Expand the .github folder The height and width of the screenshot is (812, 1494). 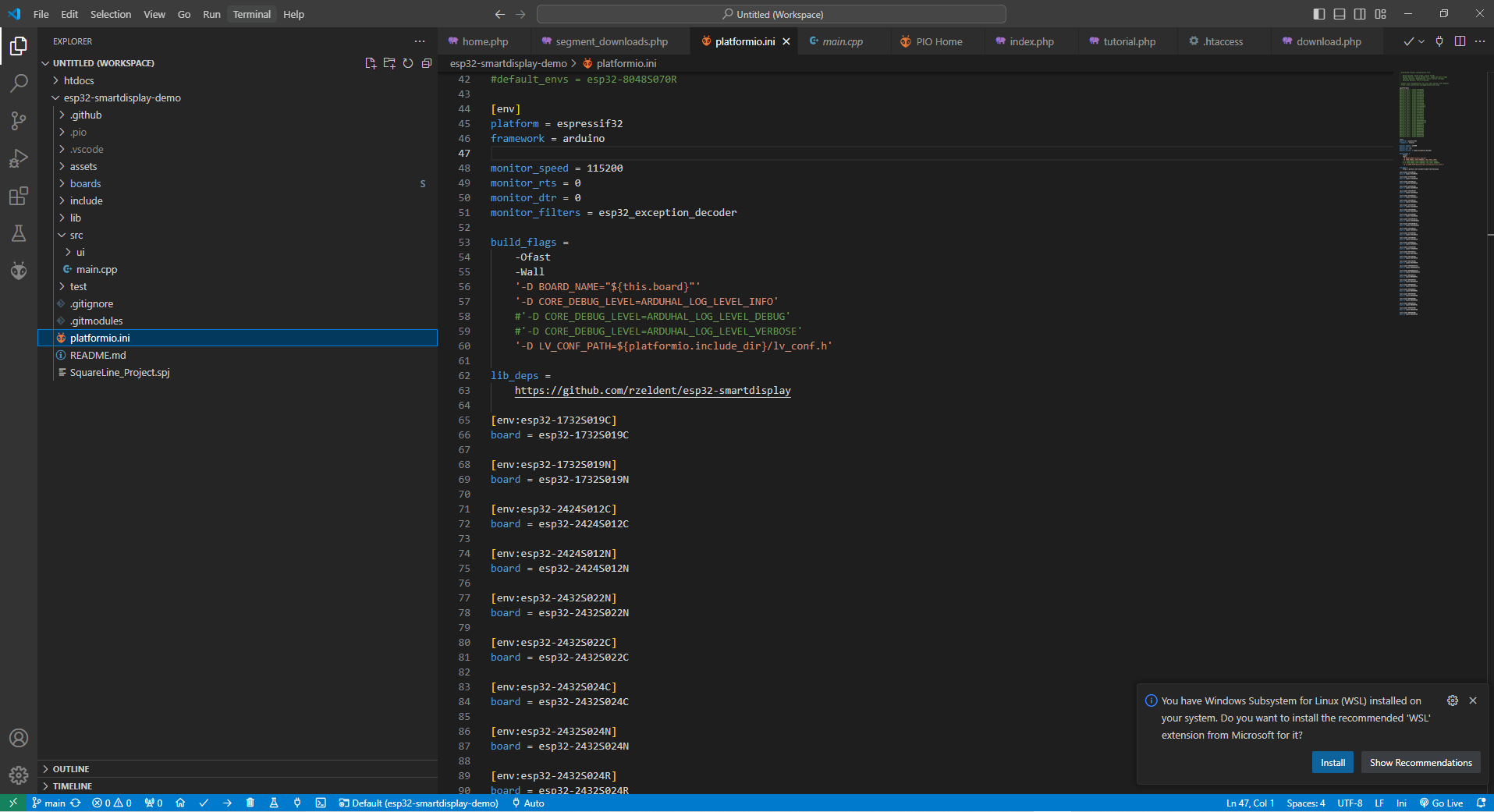click(237, 115)
